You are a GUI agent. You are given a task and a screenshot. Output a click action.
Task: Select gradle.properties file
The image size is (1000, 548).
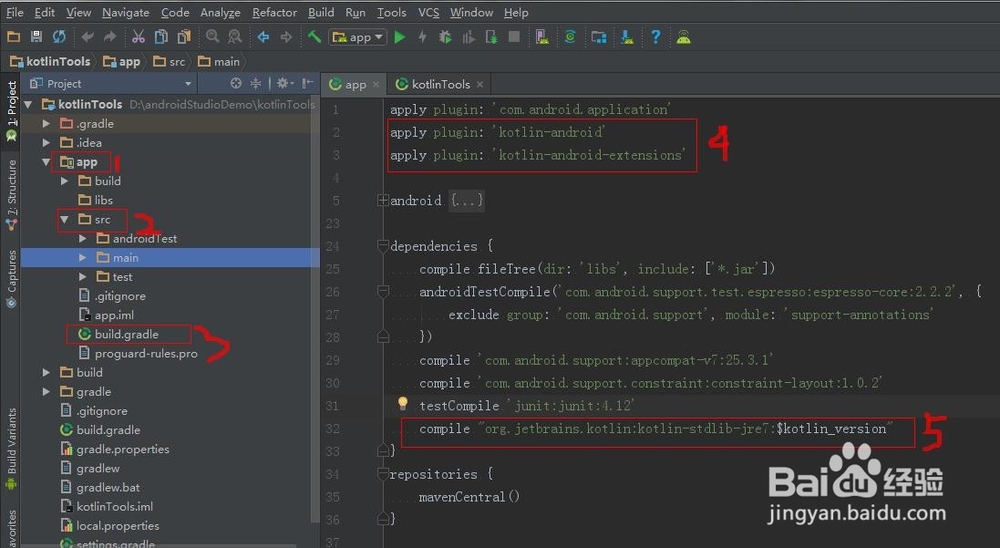[122, 448]
